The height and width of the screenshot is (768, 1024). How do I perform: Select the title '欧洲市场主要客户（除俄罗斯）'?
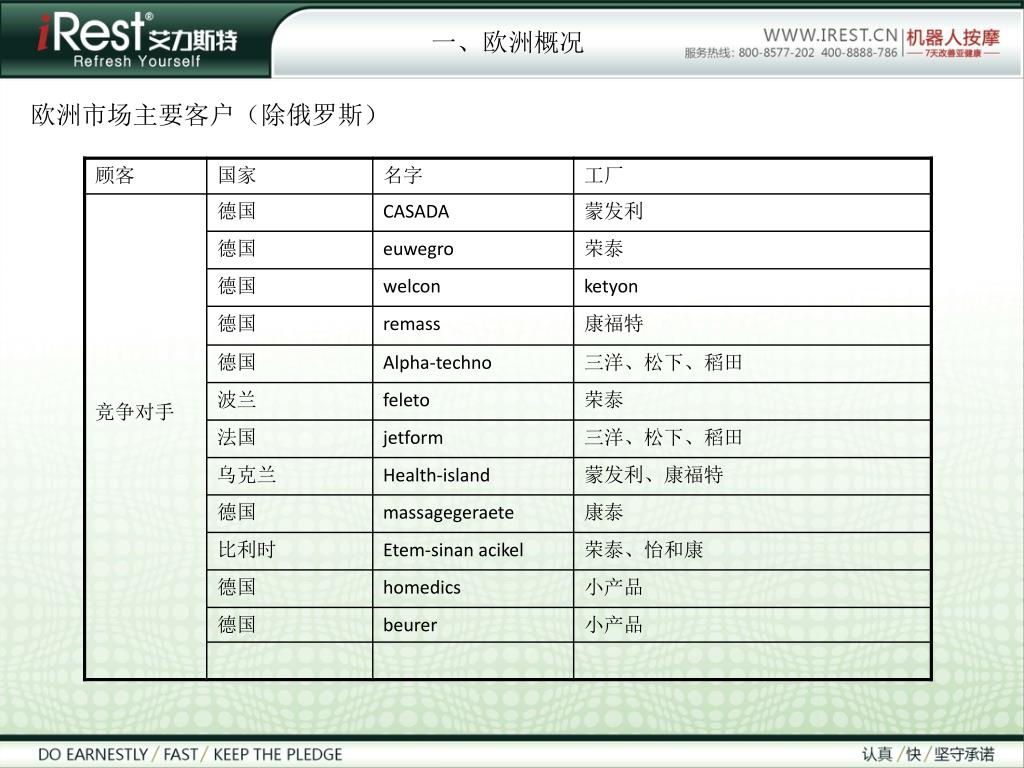tap(206, 116)
